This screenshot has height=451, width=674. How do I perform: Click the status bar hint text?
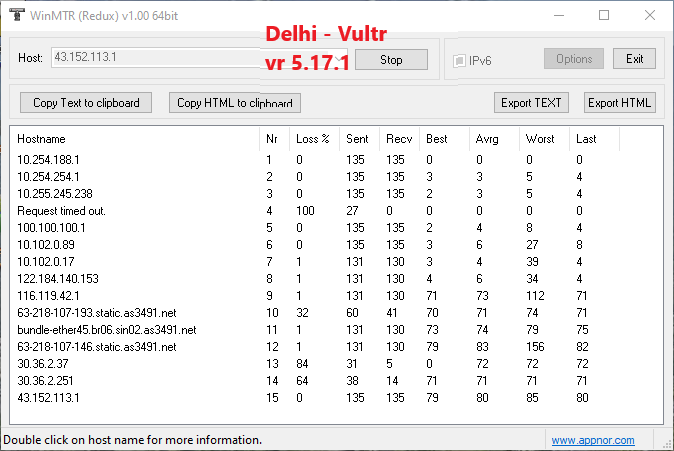[x=132, y=440]
